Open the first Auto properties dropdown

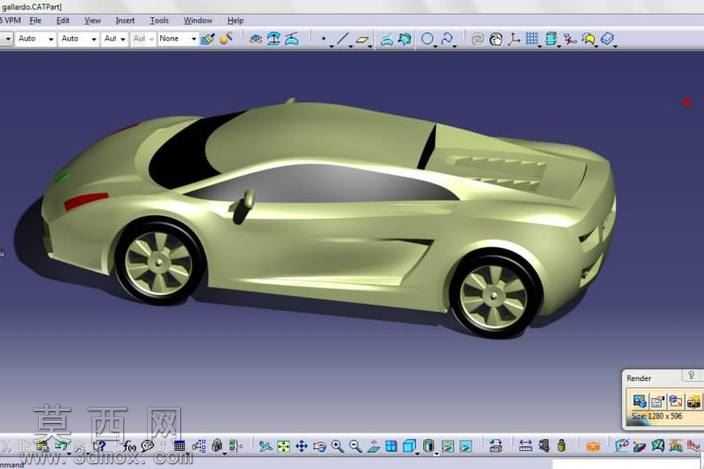click(x=35, y=39)
